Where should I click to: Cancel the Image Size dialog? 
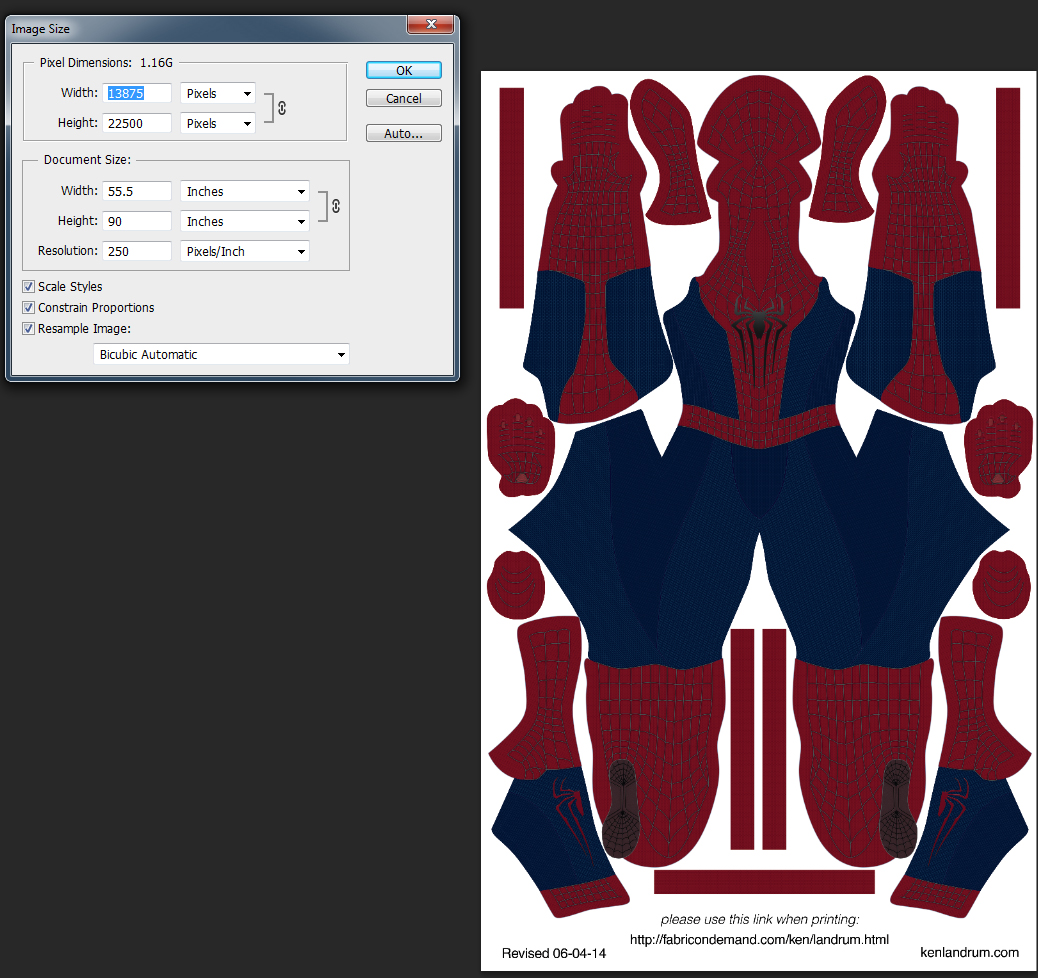[404, 98]
